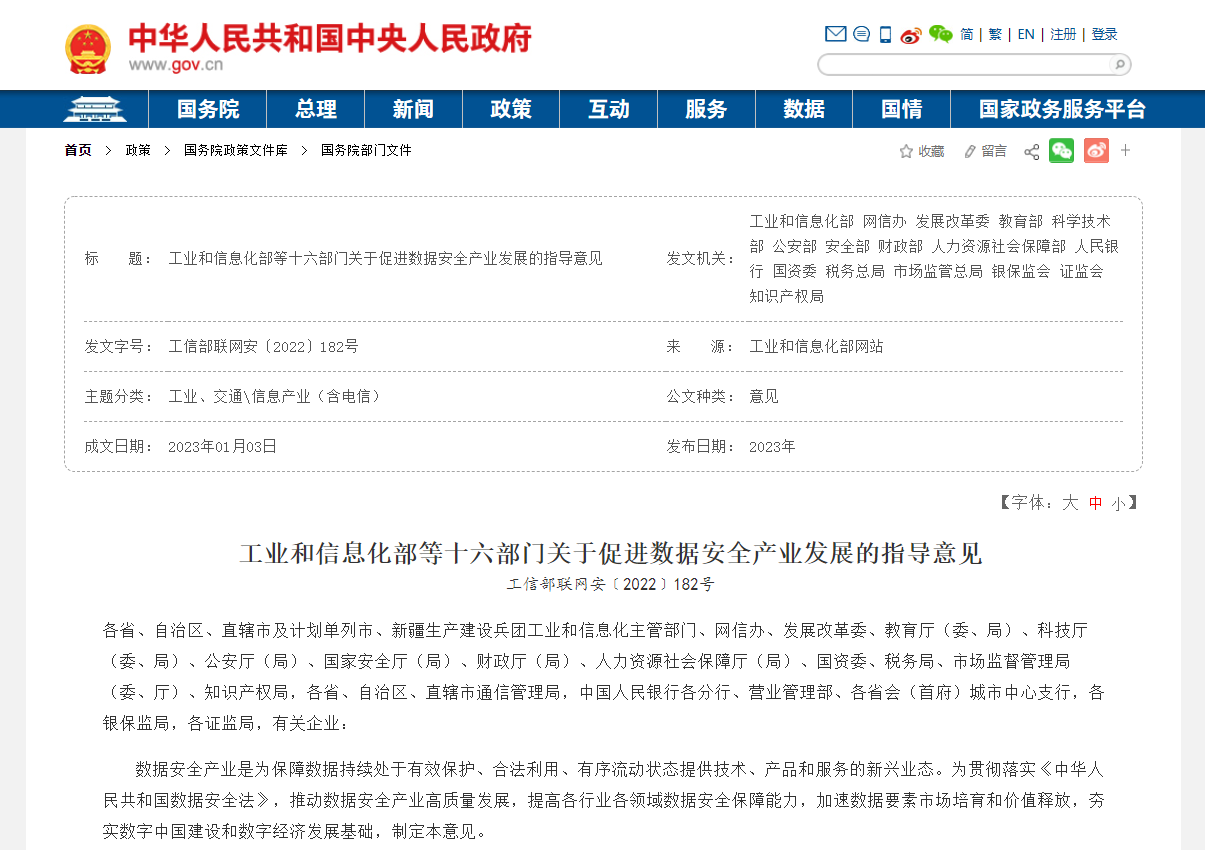Open the 政策 navigation tab

click(511, 109)
